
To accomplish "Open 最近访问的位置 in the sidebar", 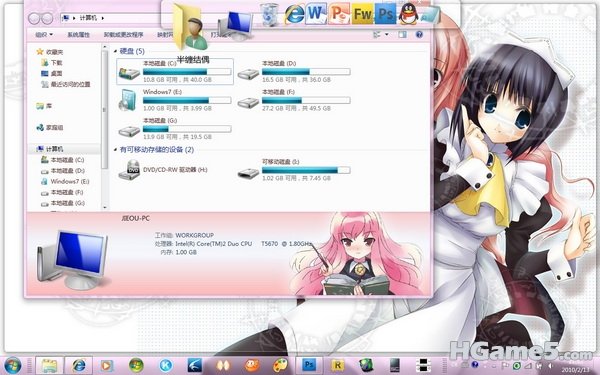I will [65, 84].
